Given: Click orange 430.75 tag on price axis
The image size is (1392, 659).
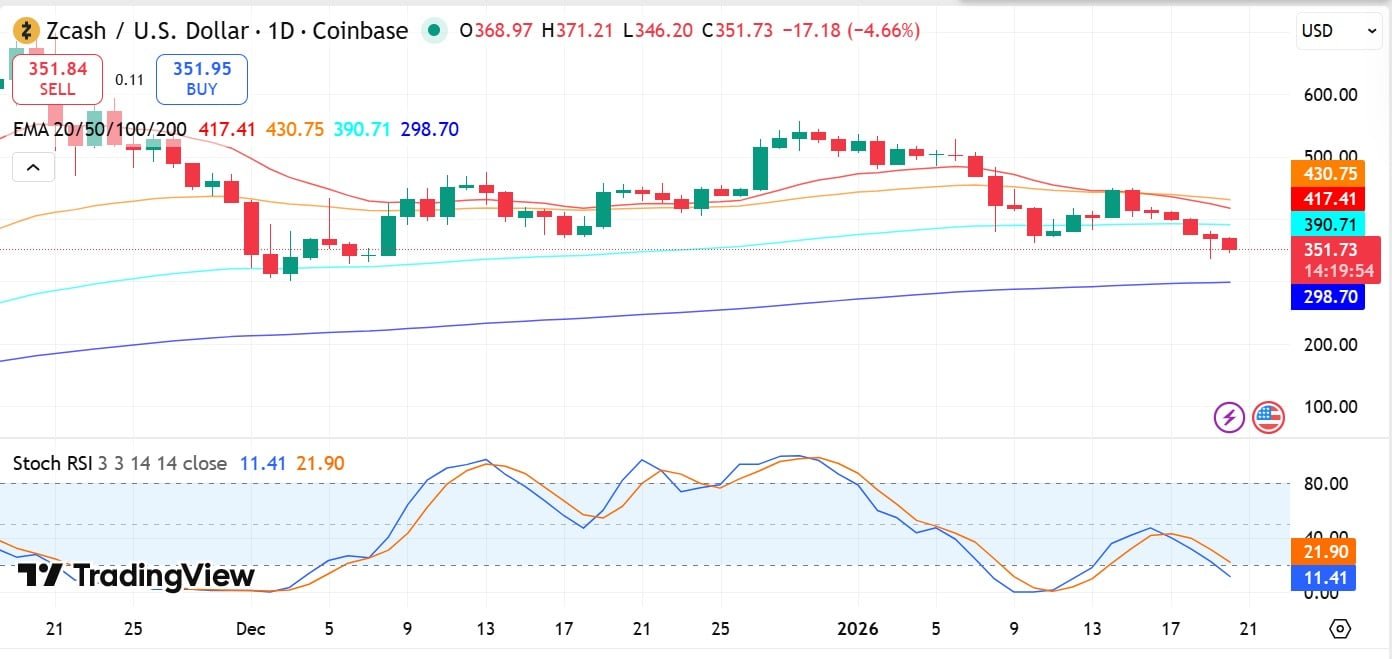Looking at the screenshot, I should tap(1327, 172).
